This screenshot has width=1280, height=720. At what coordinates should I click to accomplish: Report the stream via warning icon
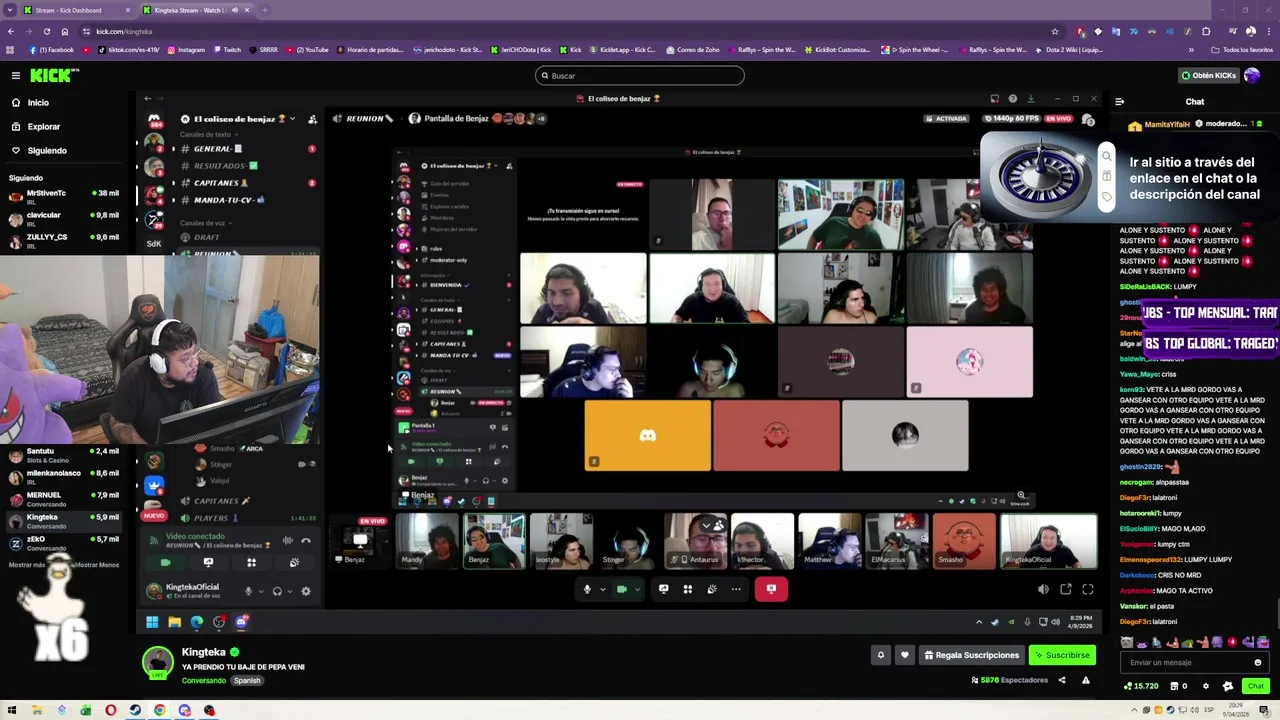click(1086, 680)
